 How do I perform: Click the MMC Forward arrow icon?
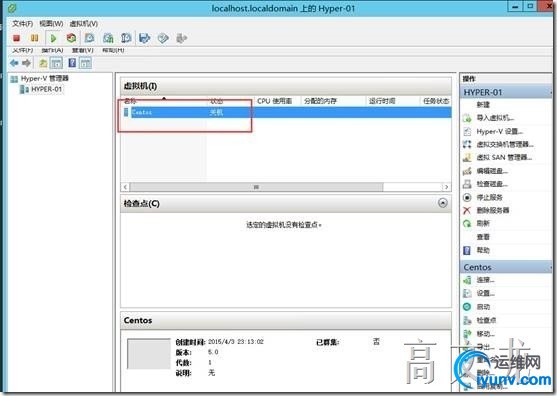[x=27, y=63]
